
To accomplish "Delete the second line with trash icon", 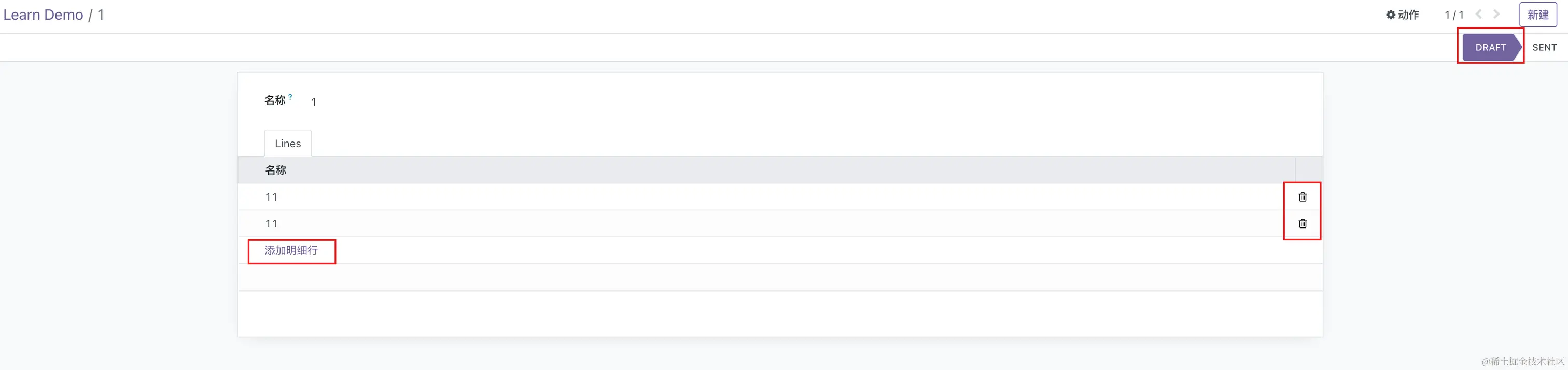I will point(1303,223).
